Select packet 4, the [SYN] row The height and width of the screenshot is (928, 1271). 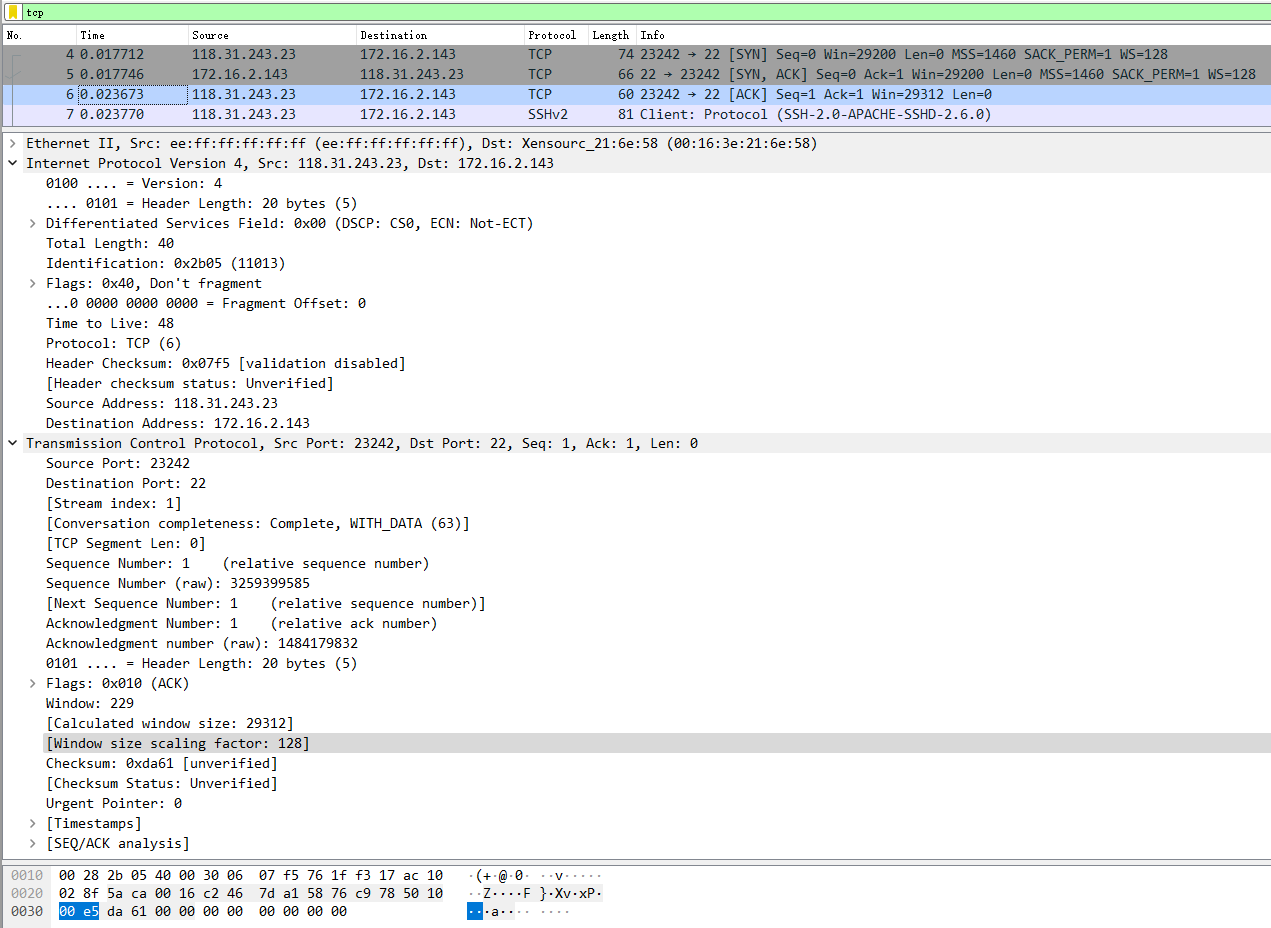(636, 54)
